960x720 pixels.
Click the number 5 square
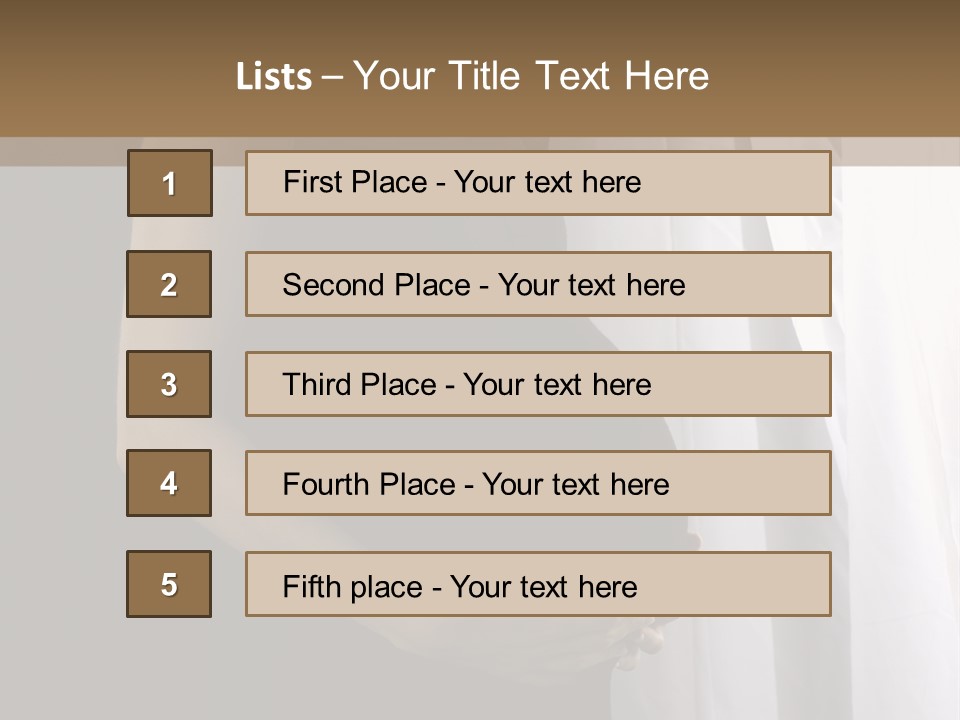pos(169,584)
